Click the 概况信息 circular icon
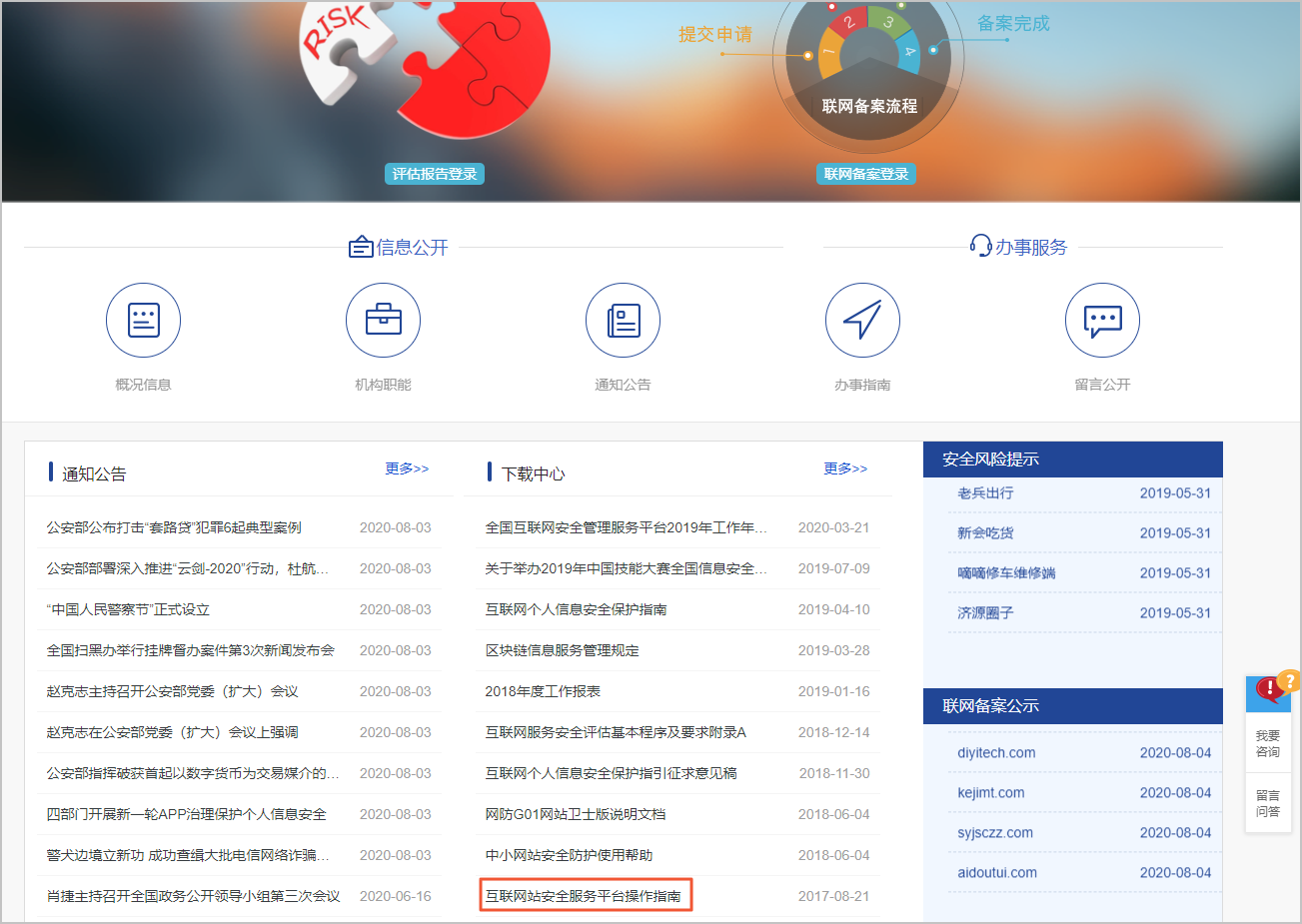This screenshot has height=924, width=1302. [143, 320]
